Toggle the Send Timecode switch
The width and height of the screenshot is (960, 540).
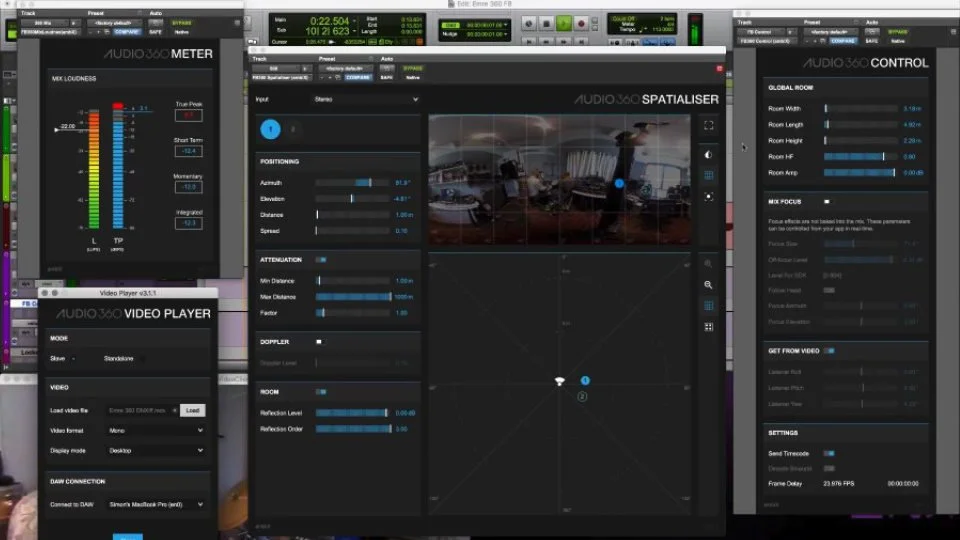[829, 454]
